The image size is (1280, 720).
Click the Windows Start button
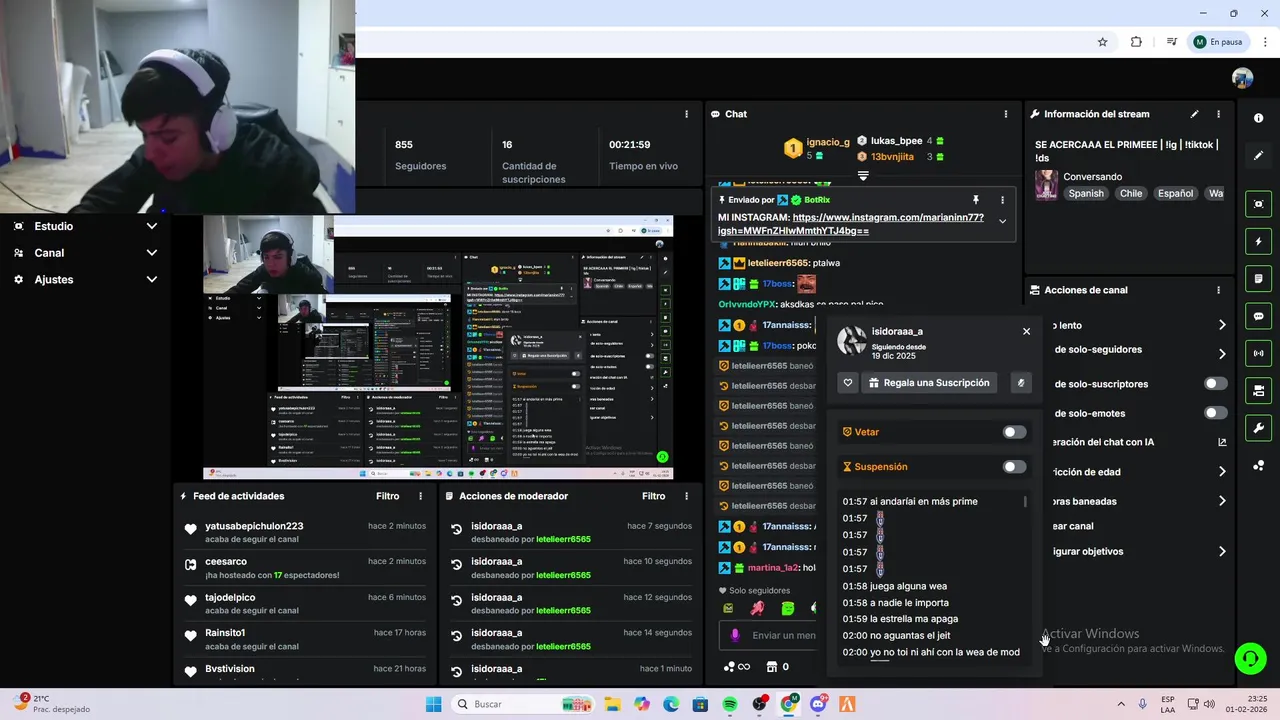(x=433, y=704)
